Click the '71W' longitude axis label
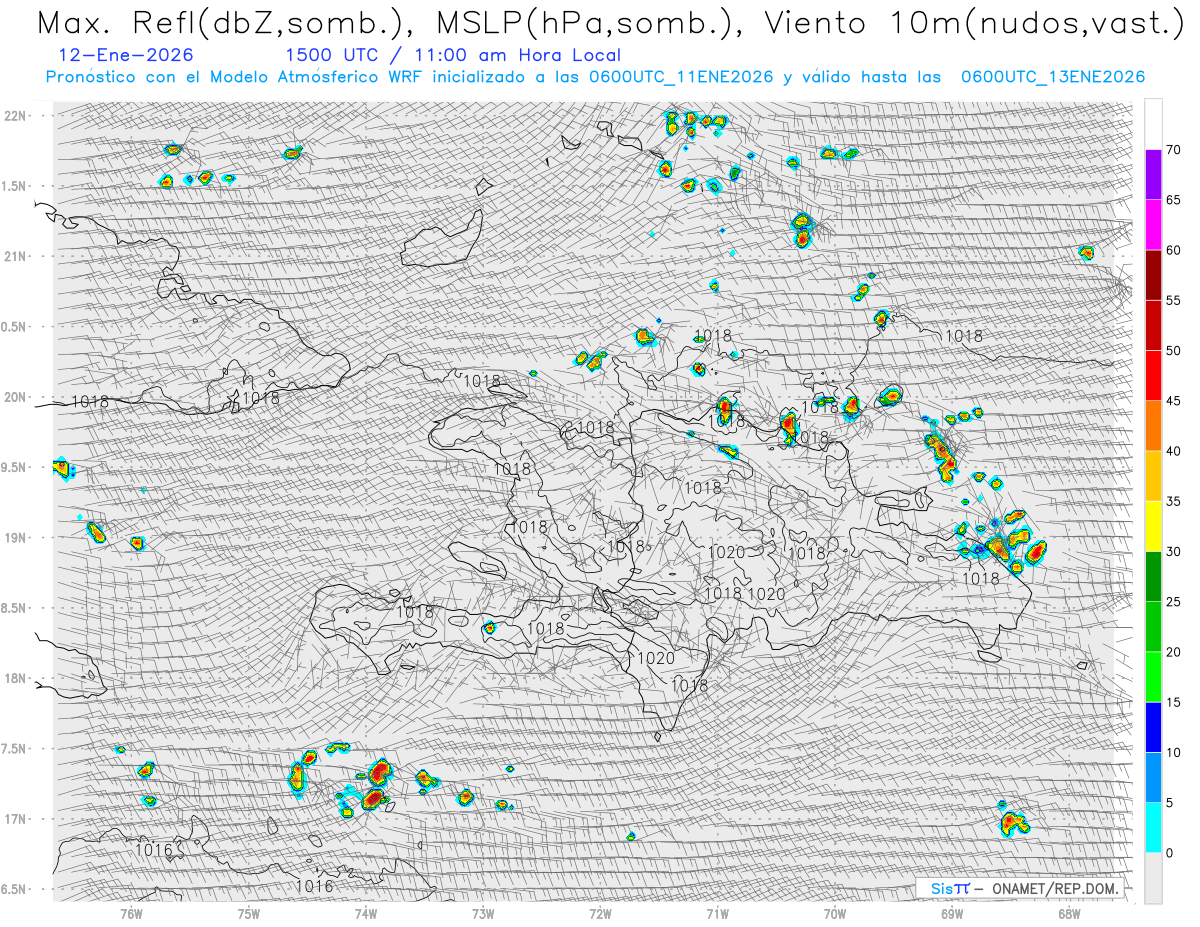The image size is (1200, 927). click(718, 914)
